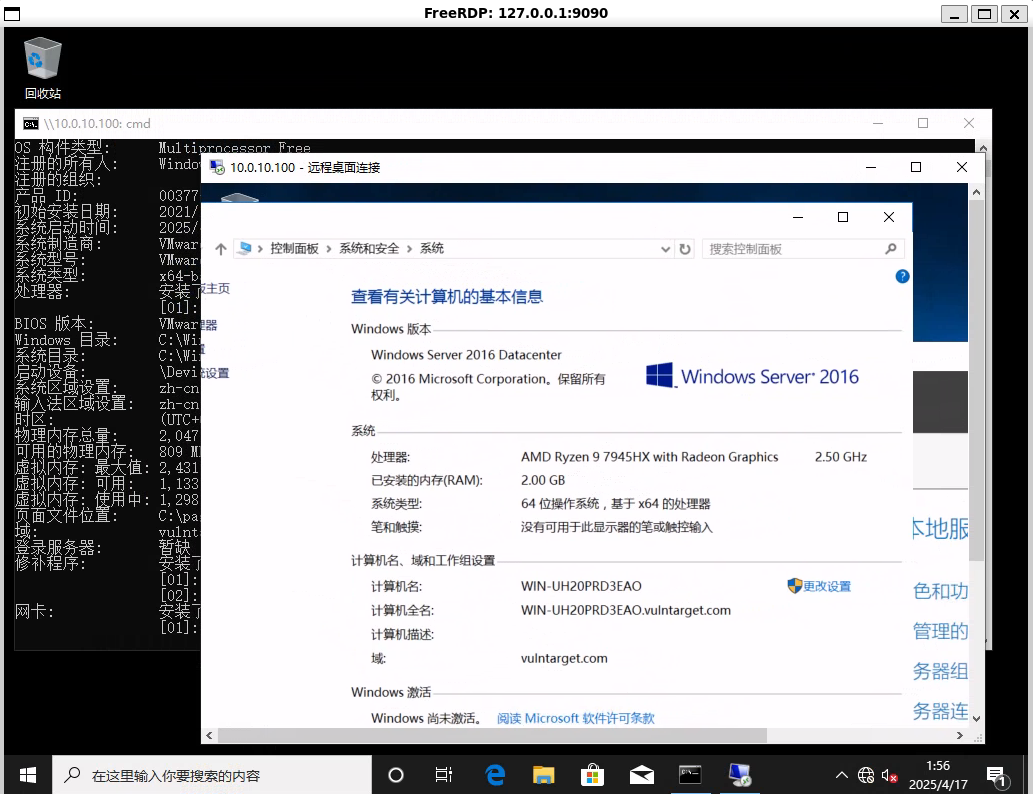Open Task View on the taskbar
Viewport: 1033px width, 794px height.
click(x=444, y=775)
